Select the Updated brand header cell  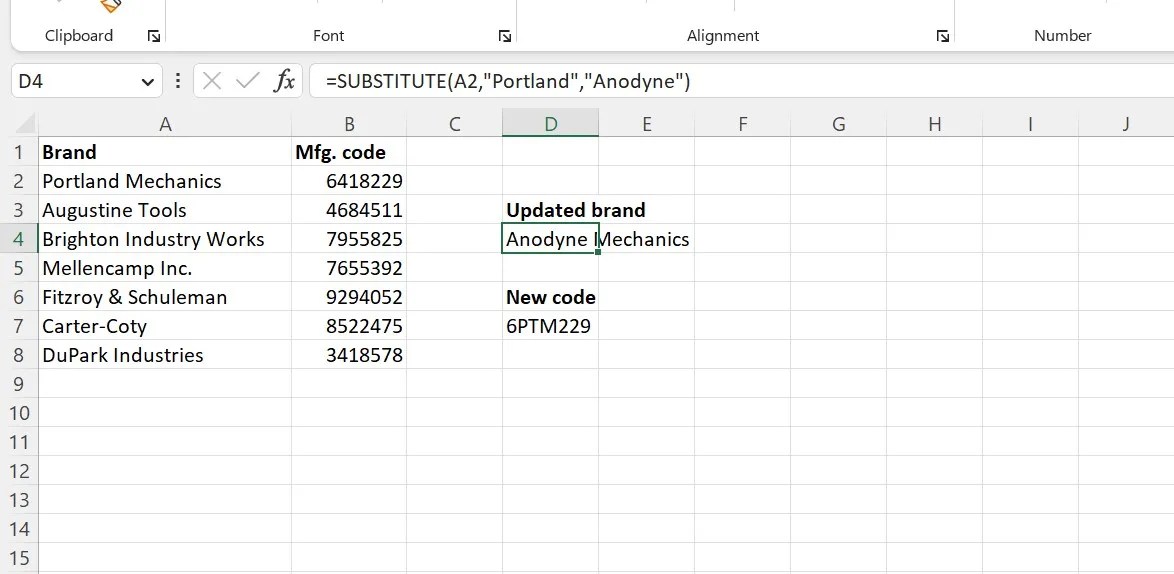[550, 210]
